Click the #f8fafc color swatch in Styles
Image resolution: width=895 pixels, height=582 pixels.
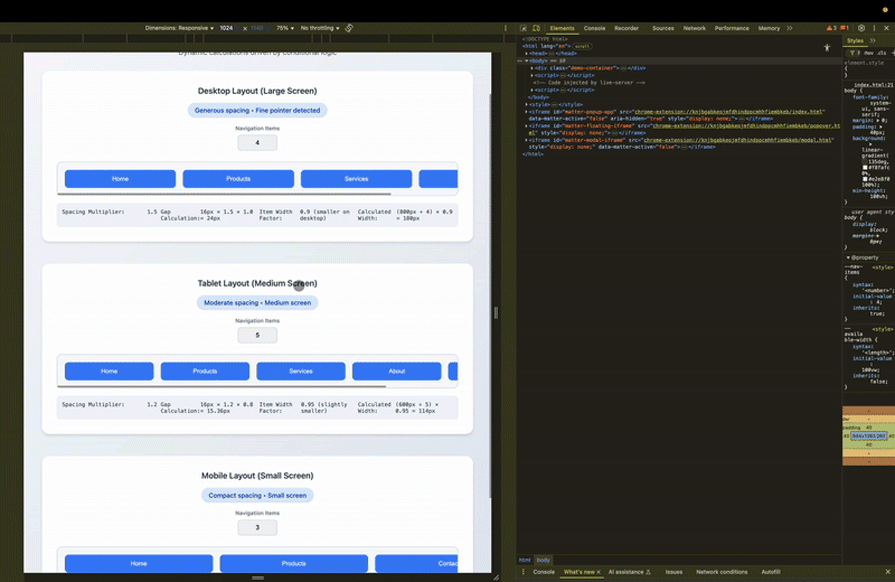tap(865, 167)
